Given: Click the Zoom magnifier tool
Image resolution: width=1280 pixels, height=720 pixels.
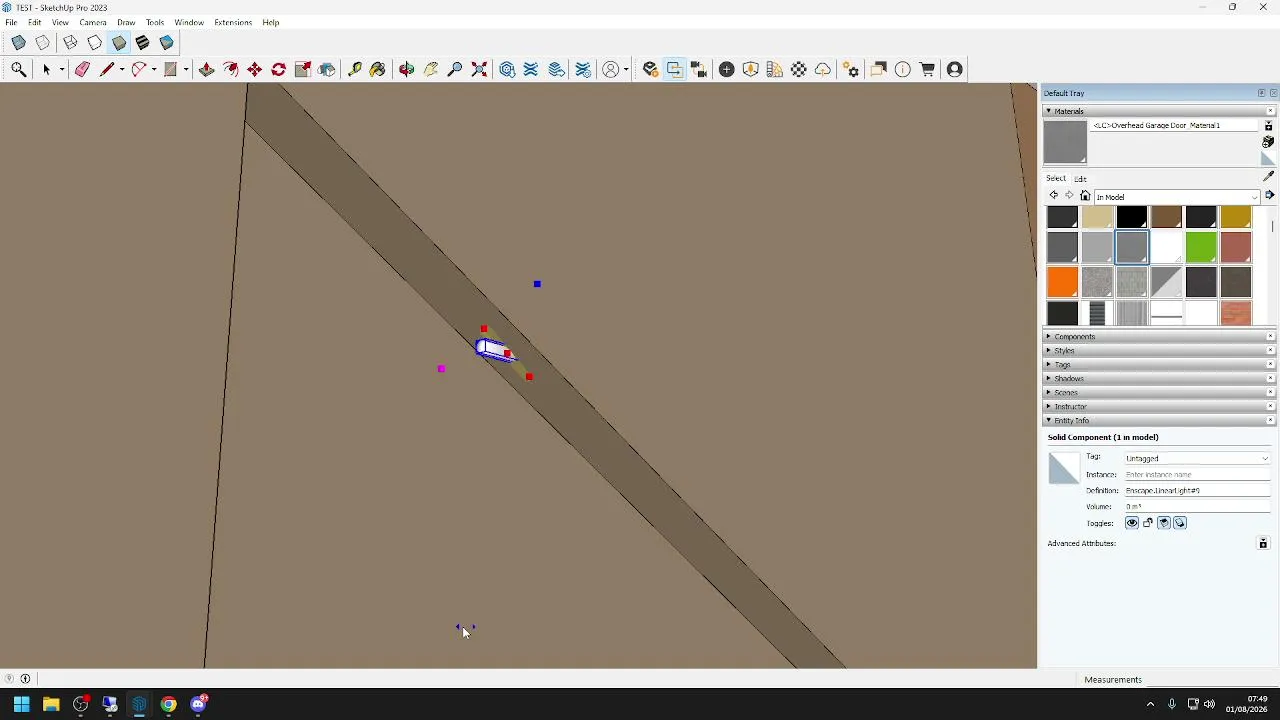Looking at the screenshot, I should 455,69.
